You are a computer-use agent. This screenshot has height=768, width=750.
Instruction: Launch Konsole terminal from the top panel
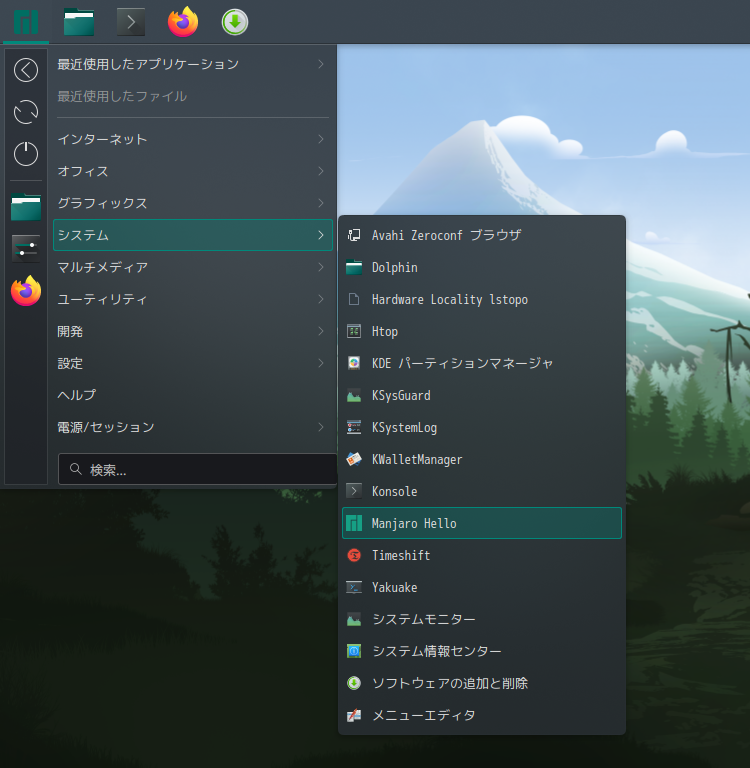coord(131,22)
